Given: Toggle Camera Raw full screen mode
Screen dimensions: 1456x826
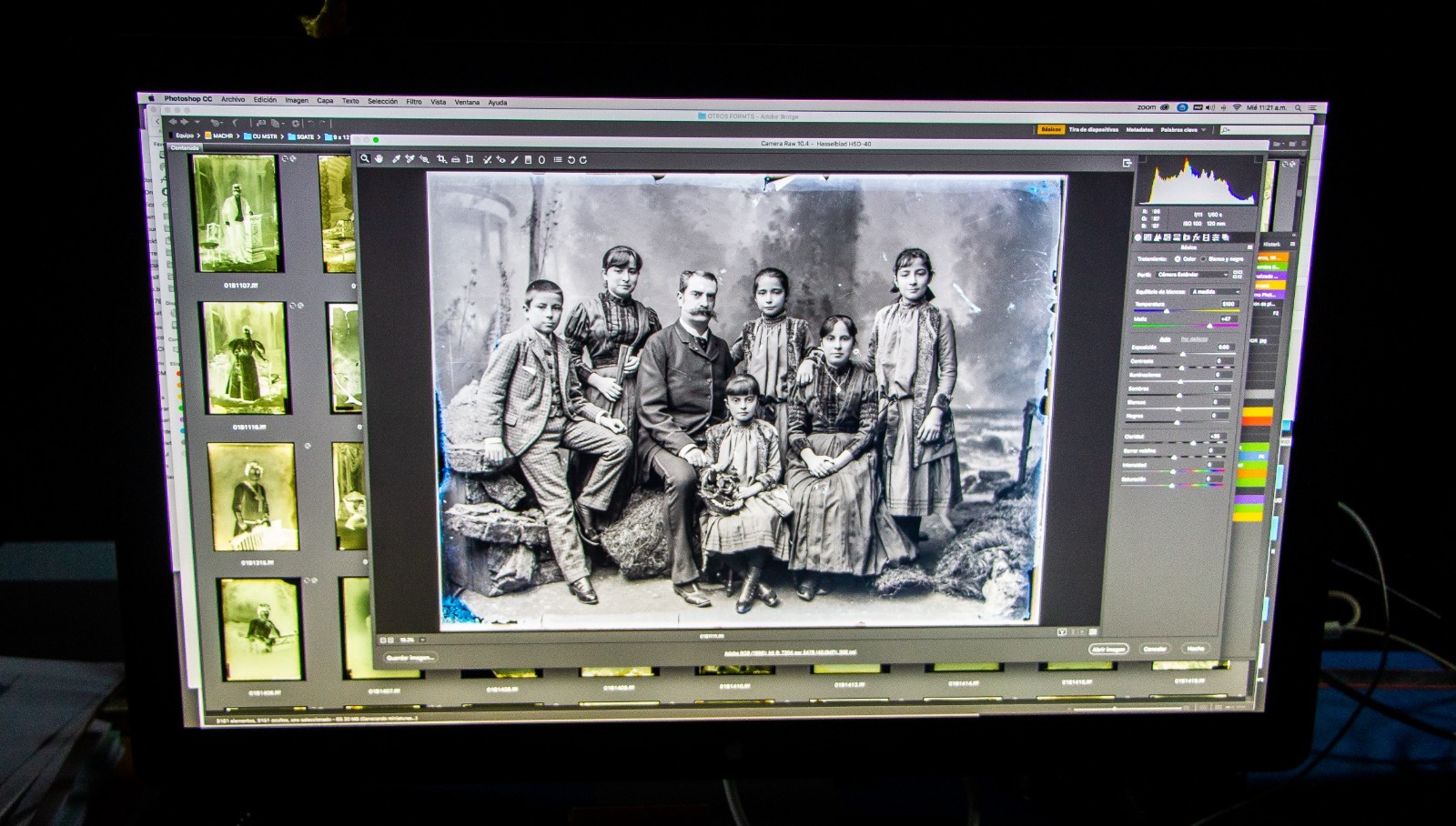Looking at the screenshot, I should point(1127,162).
